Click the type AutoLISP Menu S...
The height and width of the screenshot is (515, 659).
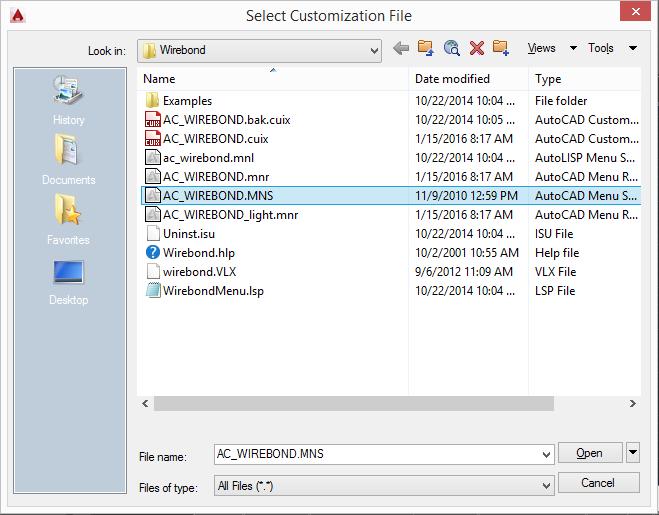(585, 158)
